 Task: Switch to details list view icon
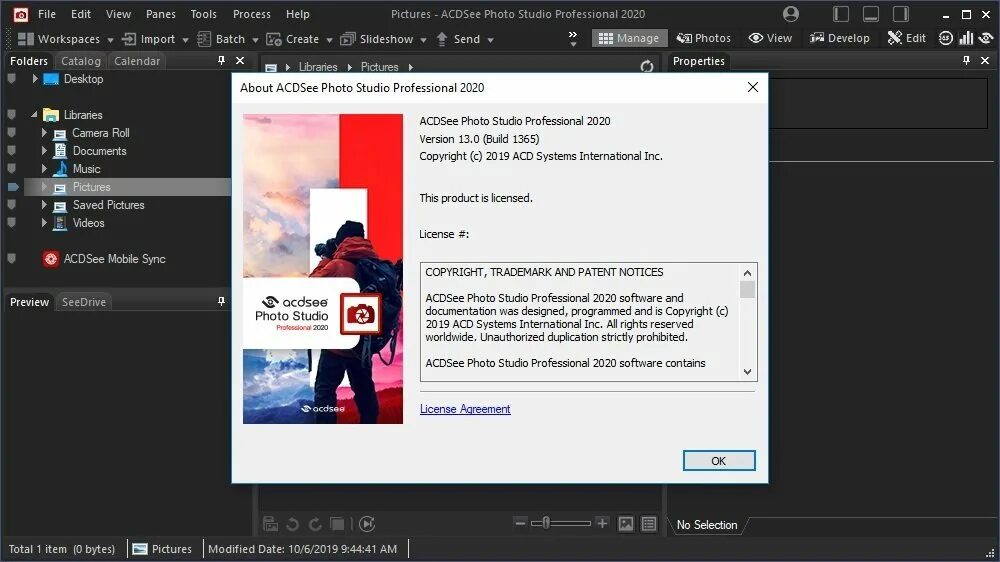tap(649, 524)
